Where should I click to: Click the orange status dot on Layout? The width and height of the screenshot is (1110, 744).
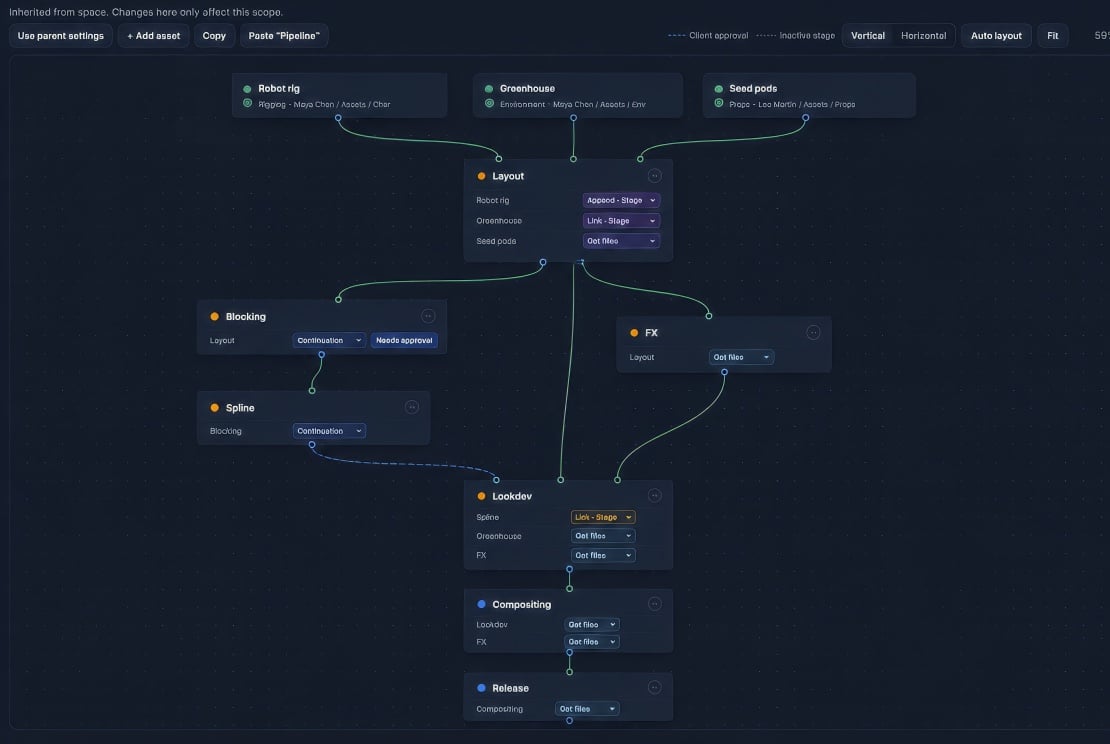click(481, 176)
